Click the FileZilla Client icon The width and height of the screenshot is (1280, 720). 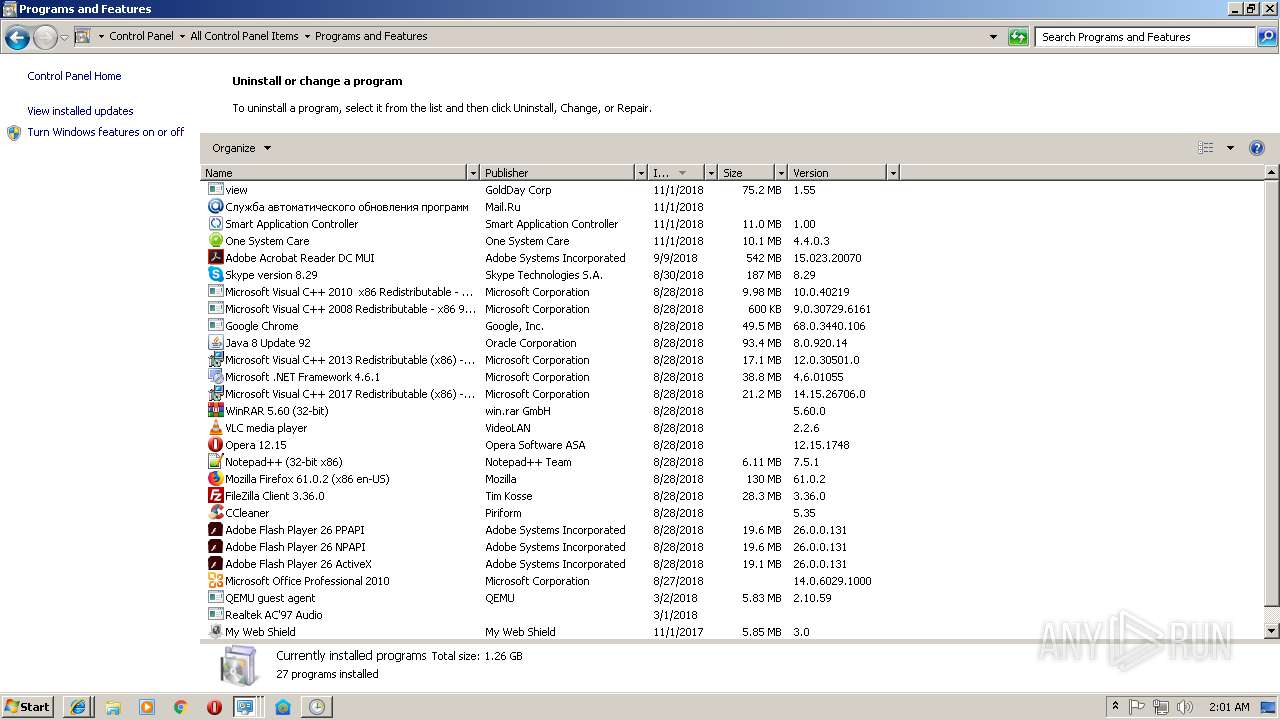coord(215,496)
